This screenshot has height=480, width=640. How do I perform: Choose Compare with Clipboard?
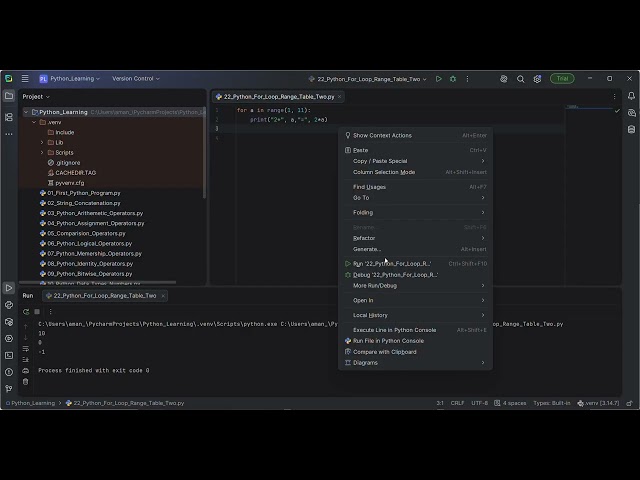point(416,352)
